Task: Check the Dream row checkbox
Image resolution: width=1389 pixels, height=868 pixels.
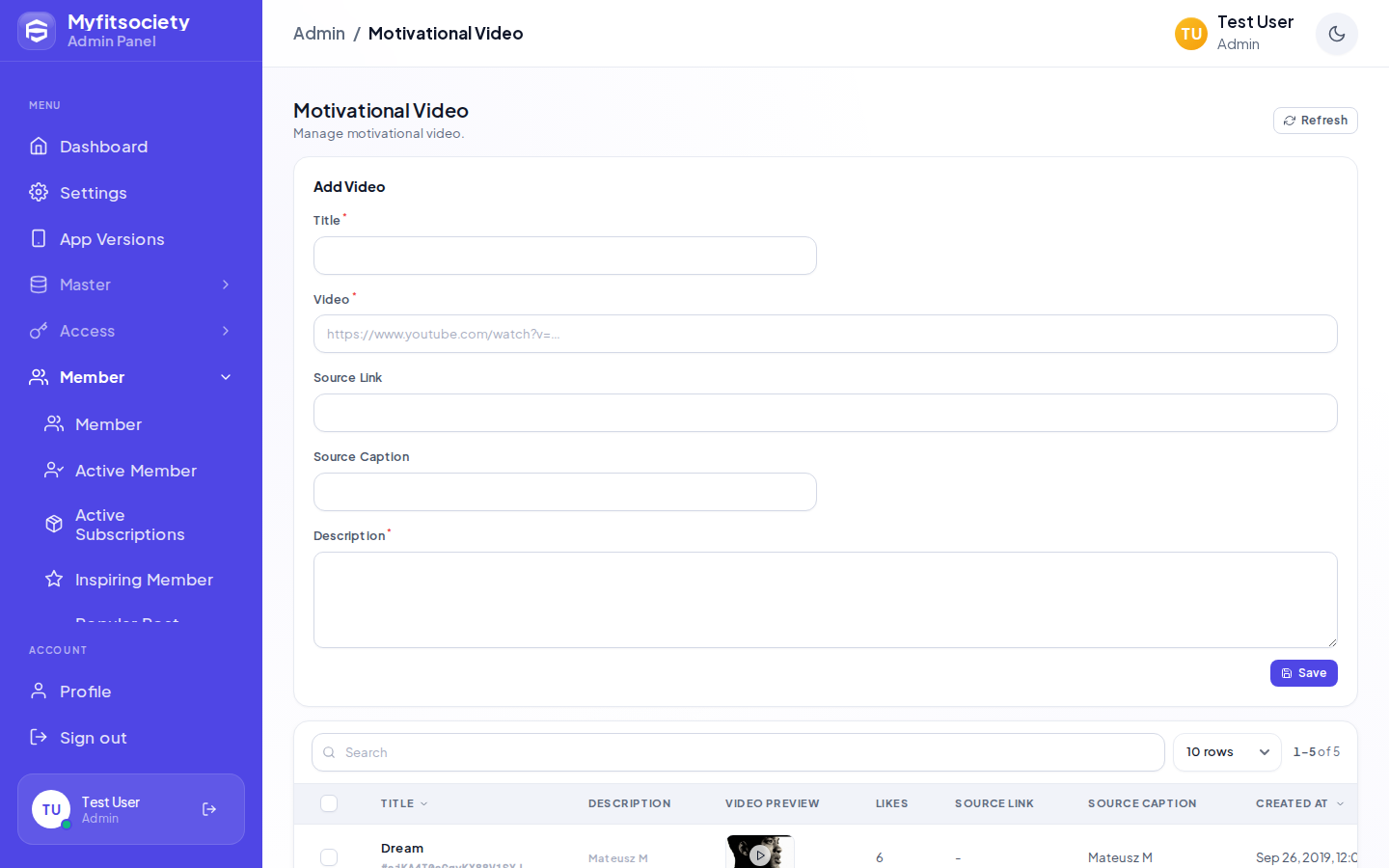Action: 329,857
